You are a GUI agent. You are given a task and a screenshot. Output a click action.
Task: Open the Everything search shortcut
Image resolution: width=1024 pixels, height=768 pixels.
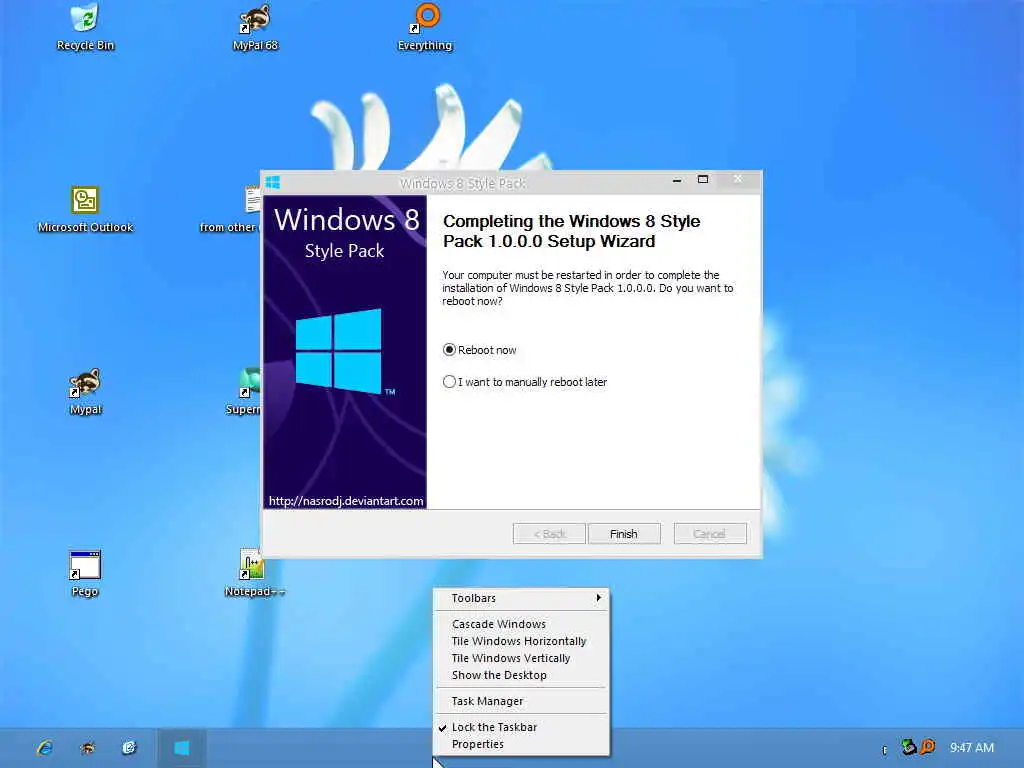425,27
